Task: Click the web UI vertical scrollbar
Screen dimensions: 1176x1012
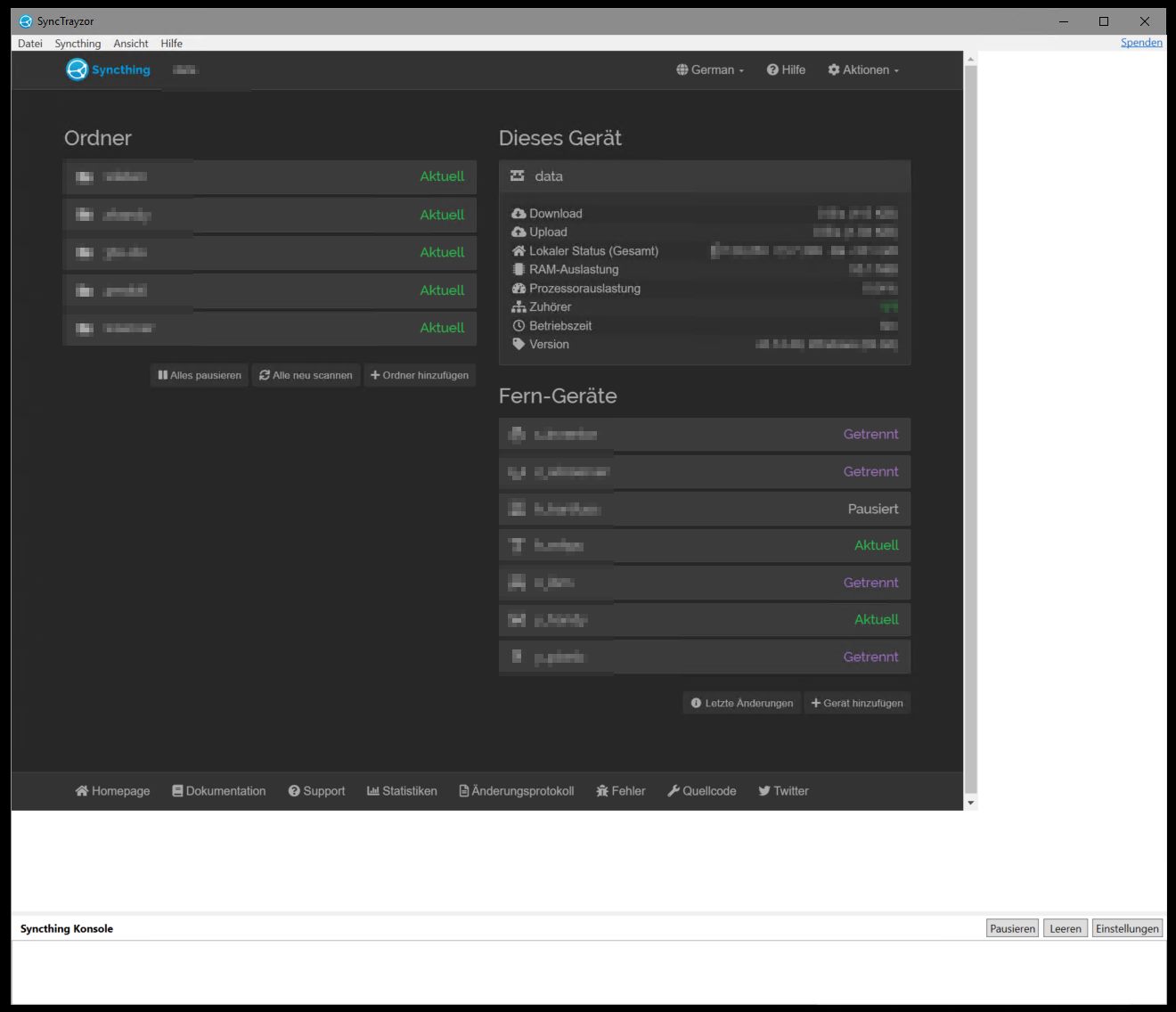Action: point(970,428)
